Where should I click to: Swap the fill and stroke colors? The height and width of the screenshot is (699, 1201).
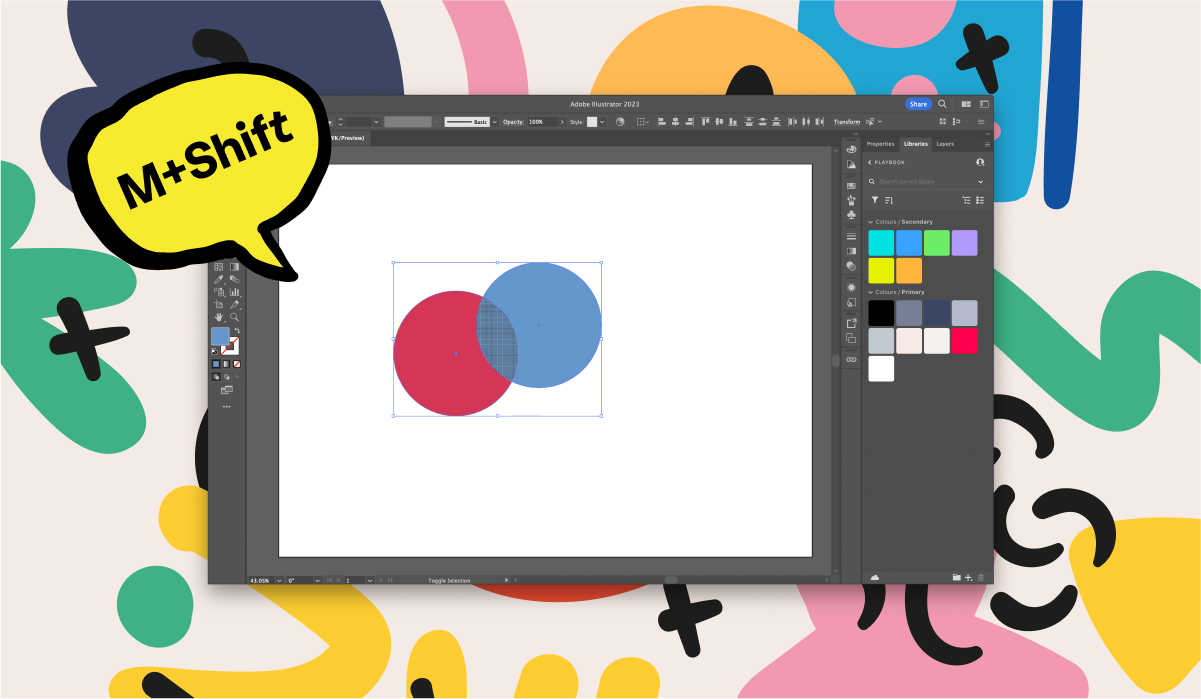(x=238, y=329)
